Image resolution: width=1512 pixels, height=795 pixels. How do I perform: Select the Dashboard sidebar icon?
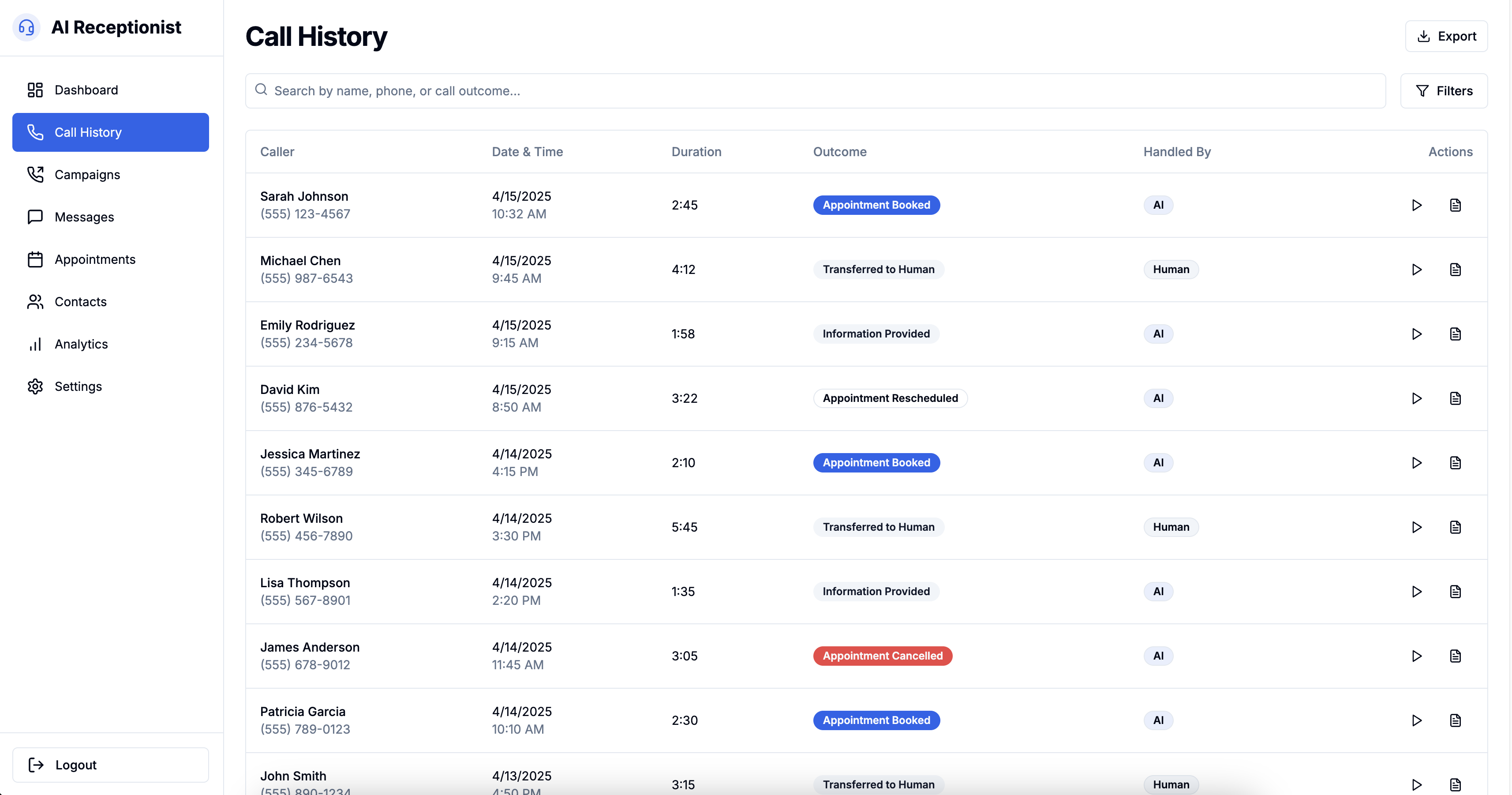(x=35, y=90)
